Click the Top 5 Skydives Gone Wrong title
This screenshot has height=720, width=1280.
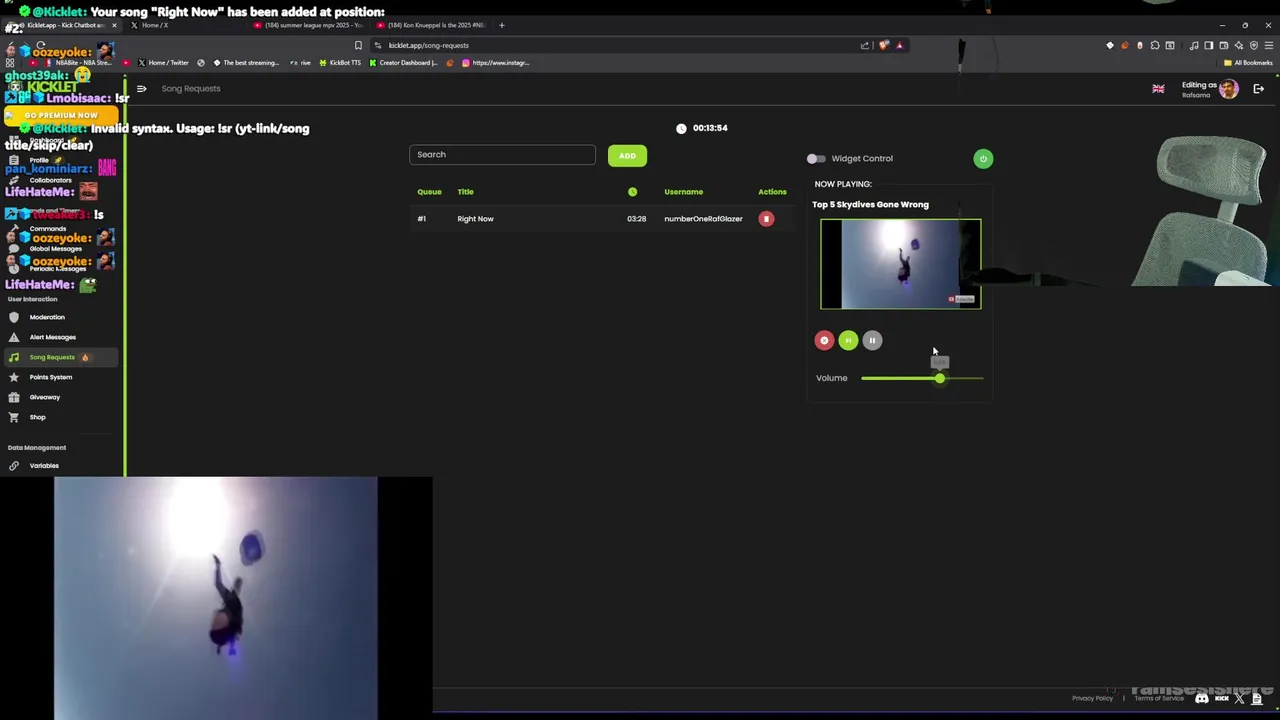pyautogui.click(x=870, y=204)
